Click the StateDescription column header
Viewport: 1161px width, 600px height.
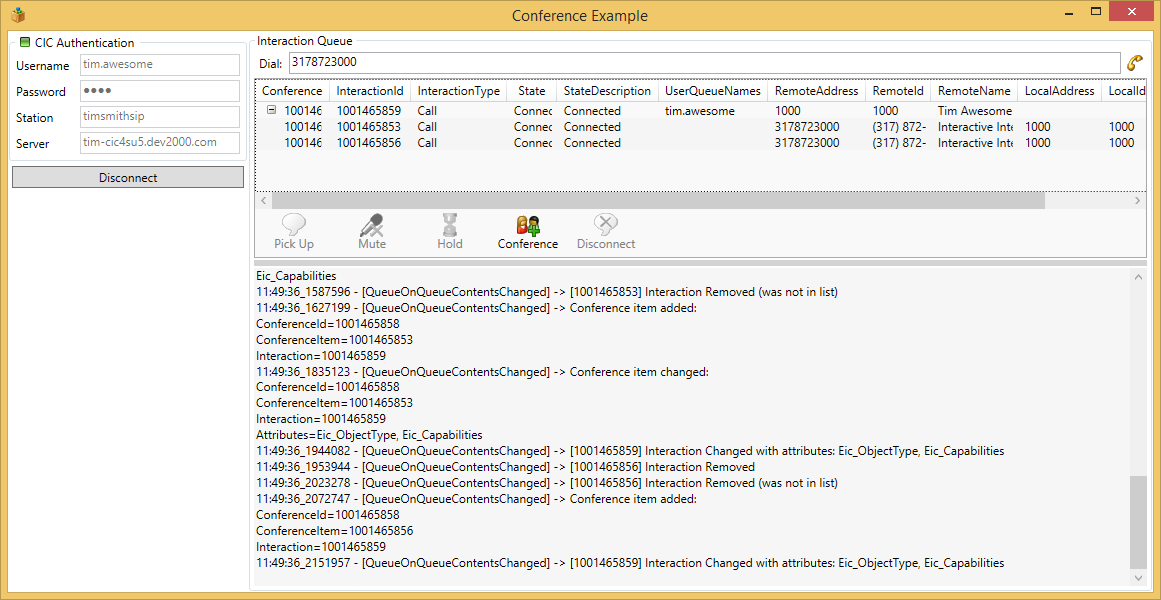(607, 90)
